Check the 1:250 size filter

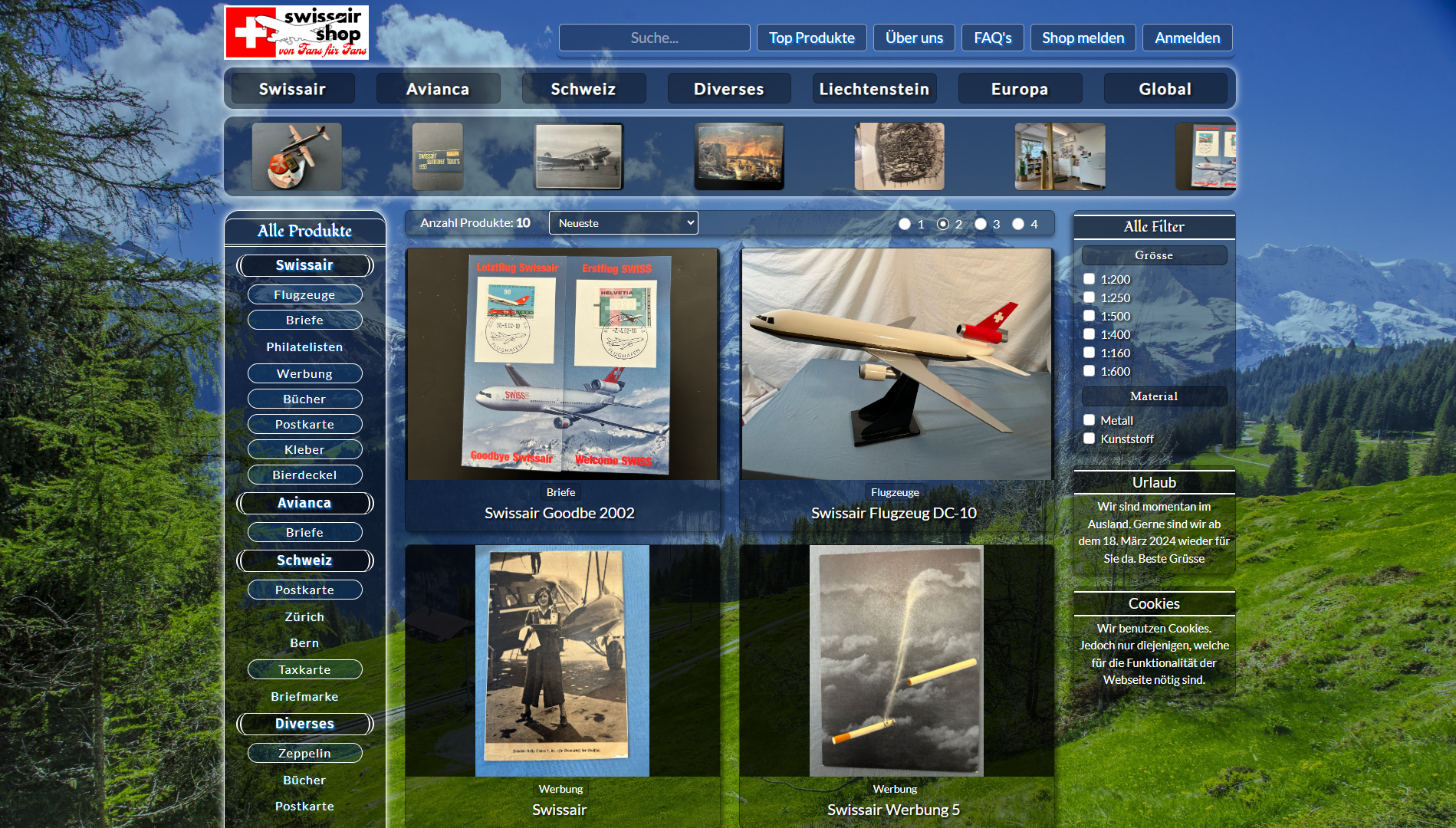[x=1089, y=297]
